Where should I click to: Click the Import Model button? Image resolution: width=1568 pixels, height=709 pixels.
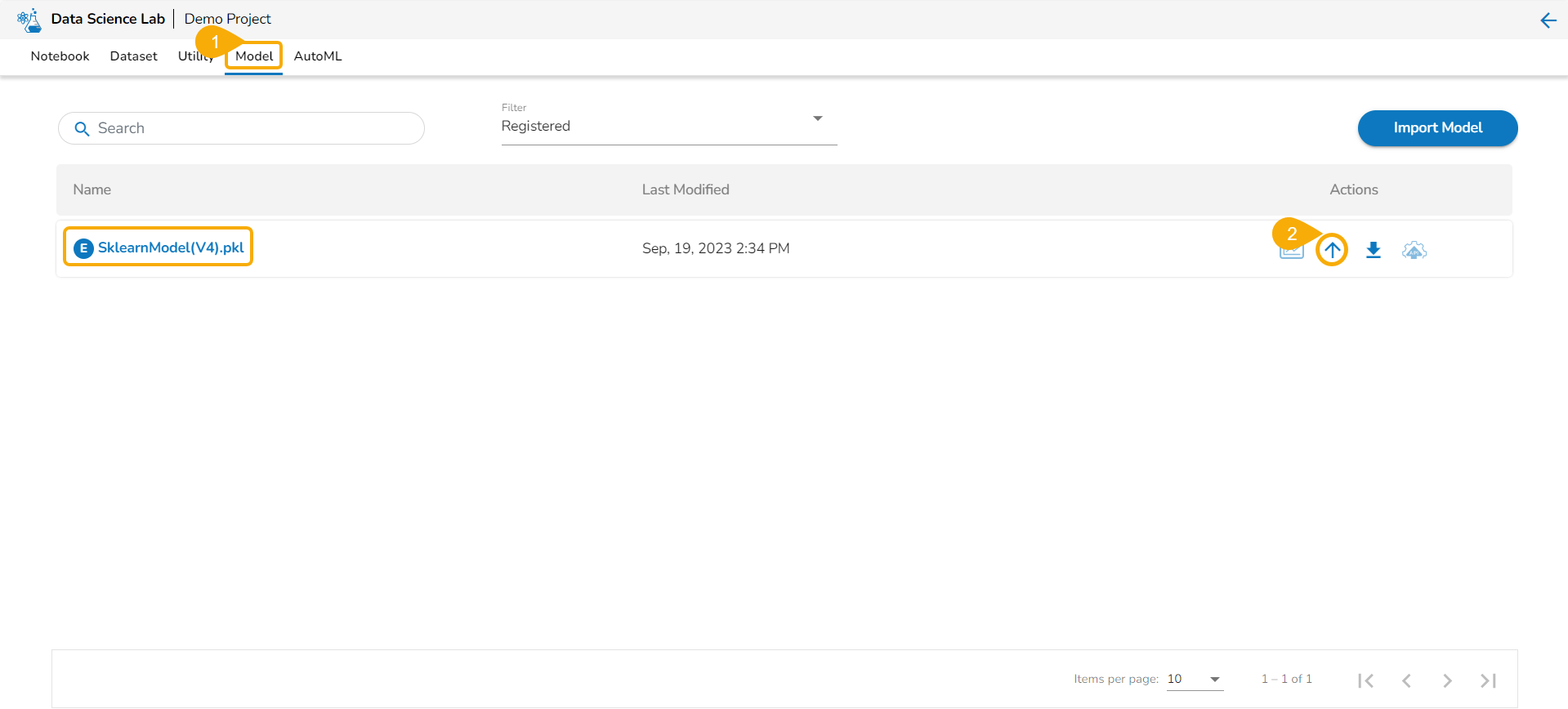(x=1437, y=128)
